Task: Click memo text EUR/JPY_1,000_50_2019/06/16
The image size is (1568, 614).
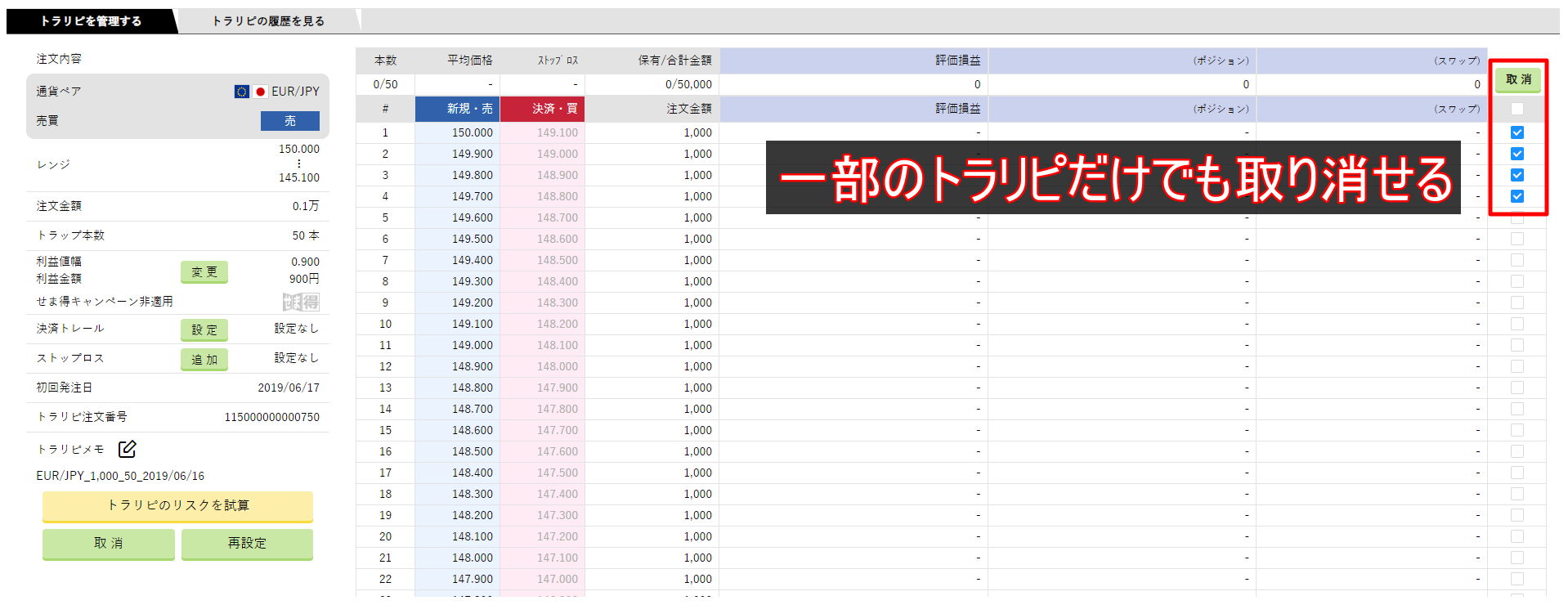Action: click(120, 476)
